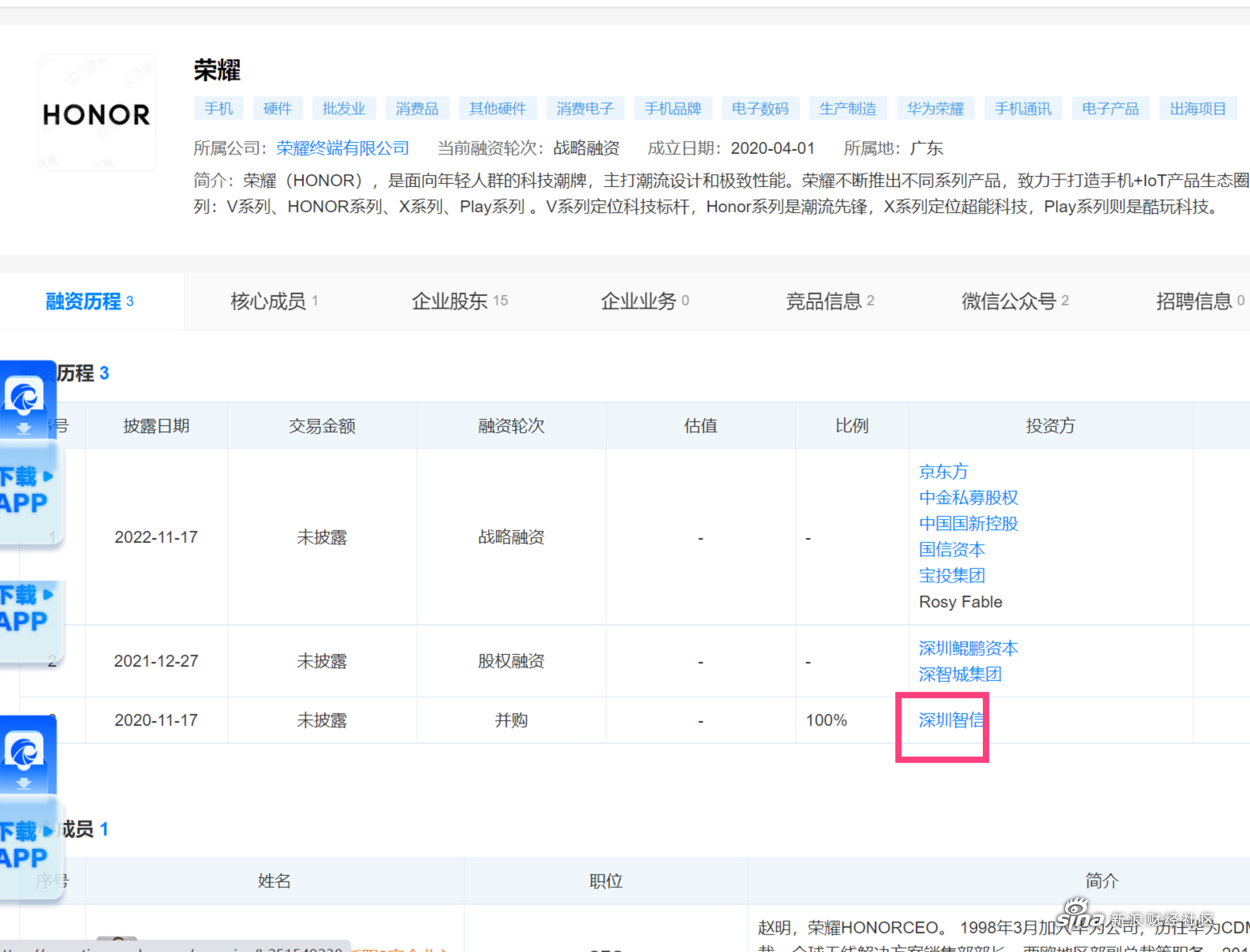Select the 手机 tag
Image resolution: width=1250 pixels, height=952 pixels.
[219, 108]
